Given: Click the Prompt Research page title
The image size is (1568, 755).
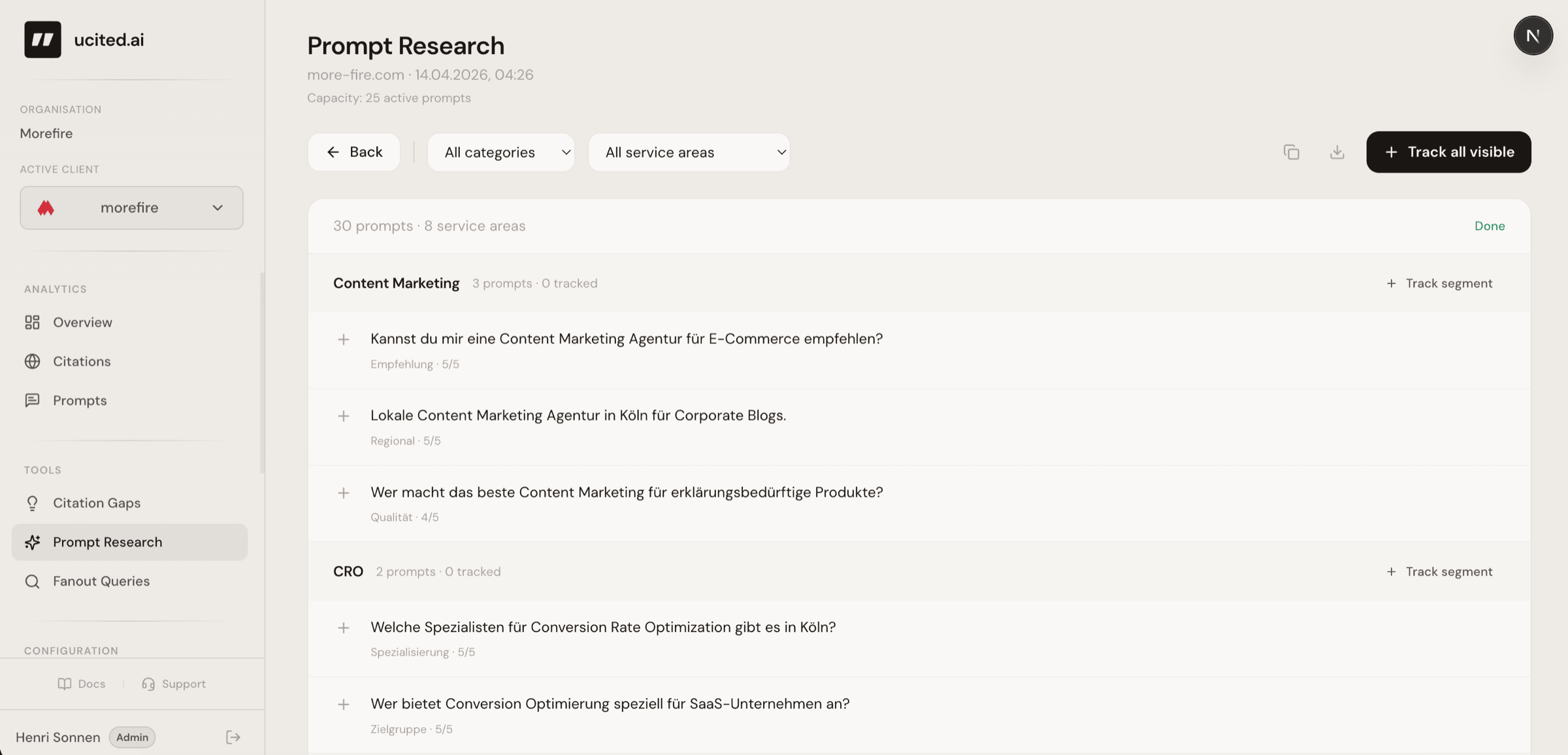Looking at the screenshot, I should [406, 46].
